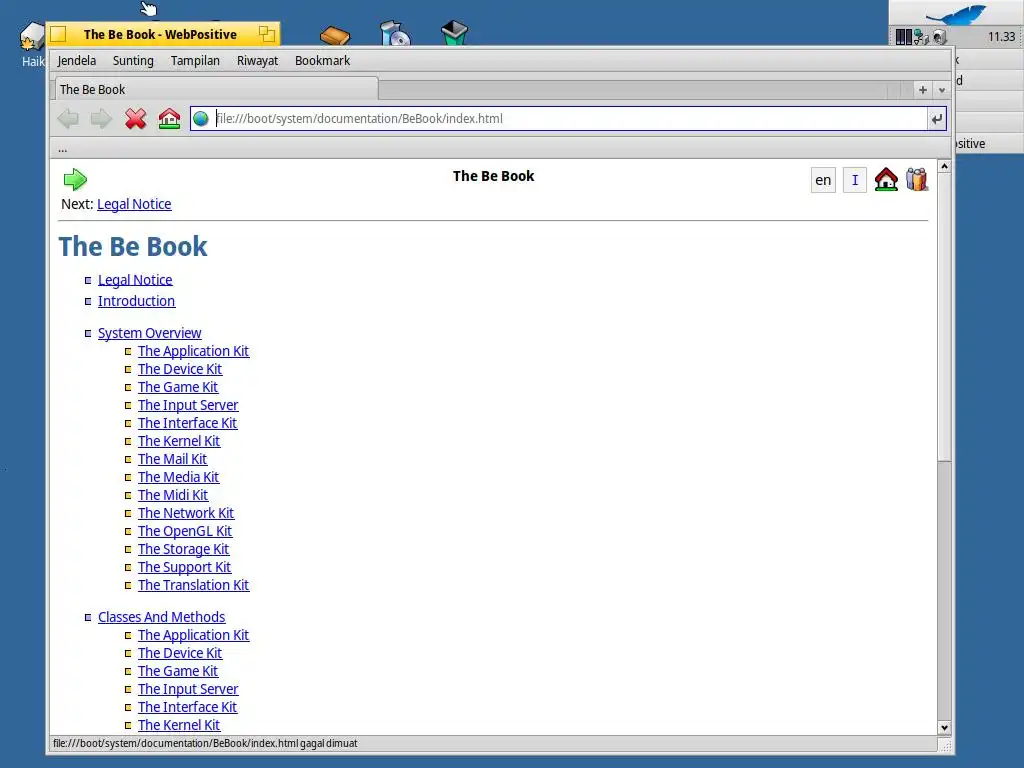This screenshot has height=768, width=1024.
Task: Open the Classes And Methods link
Action: coord(161,617)
